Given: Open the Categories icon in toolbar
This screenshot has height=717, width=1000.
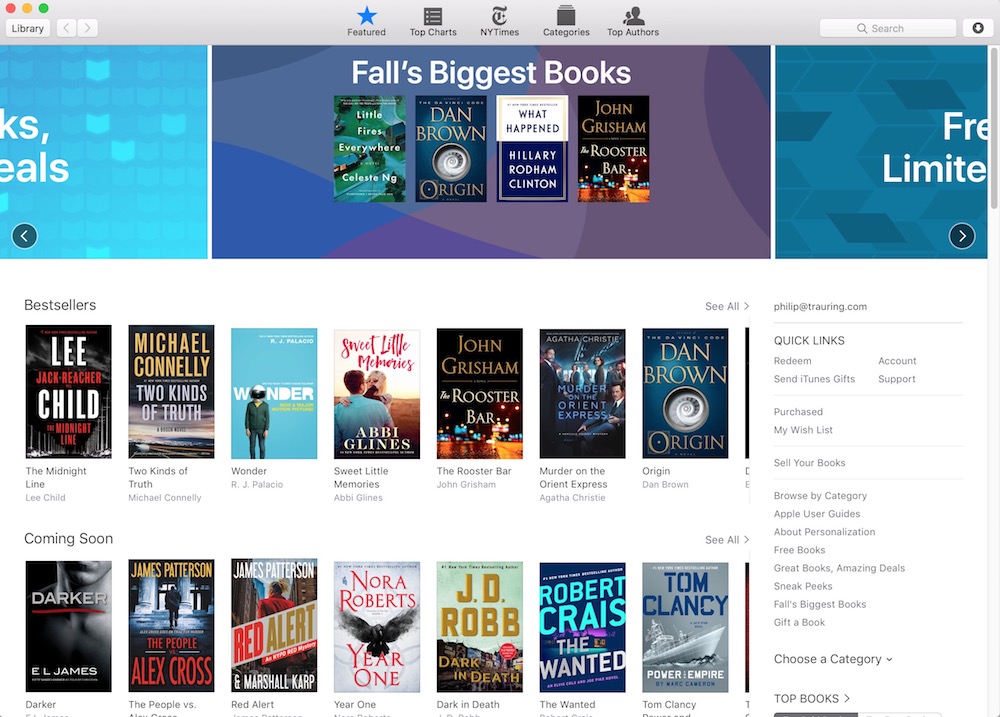Looking at the screenshot, I should click(566, 20).
